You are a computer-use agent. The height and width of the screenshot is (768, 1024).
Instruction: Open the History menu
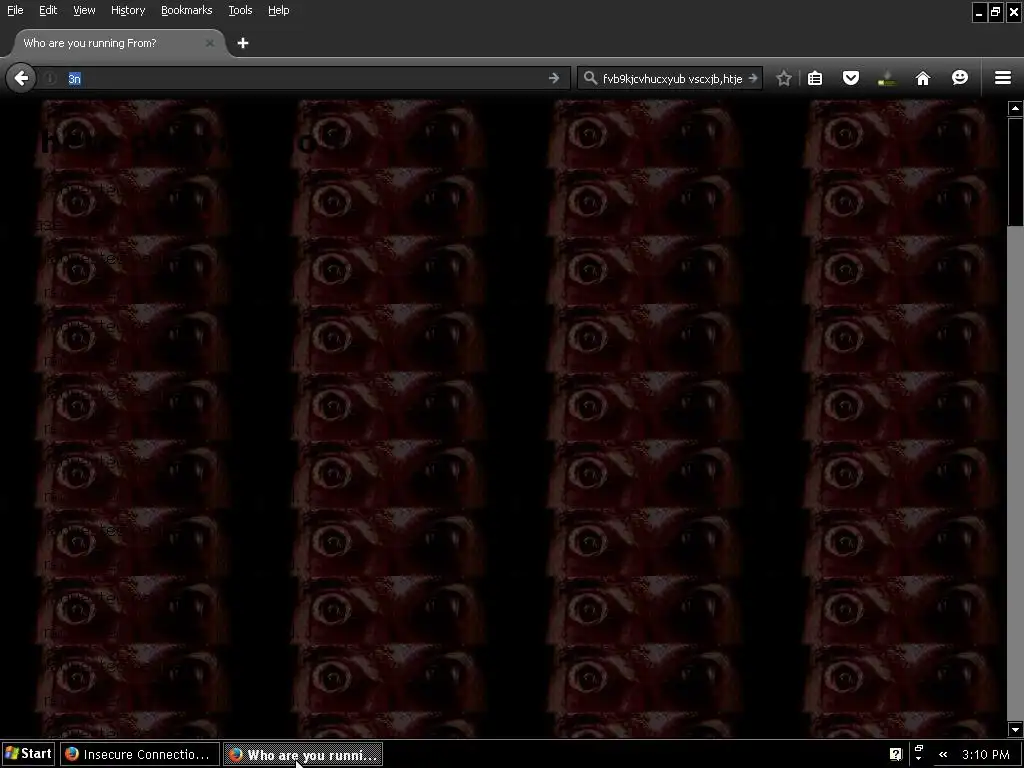(x=127, y=10)
